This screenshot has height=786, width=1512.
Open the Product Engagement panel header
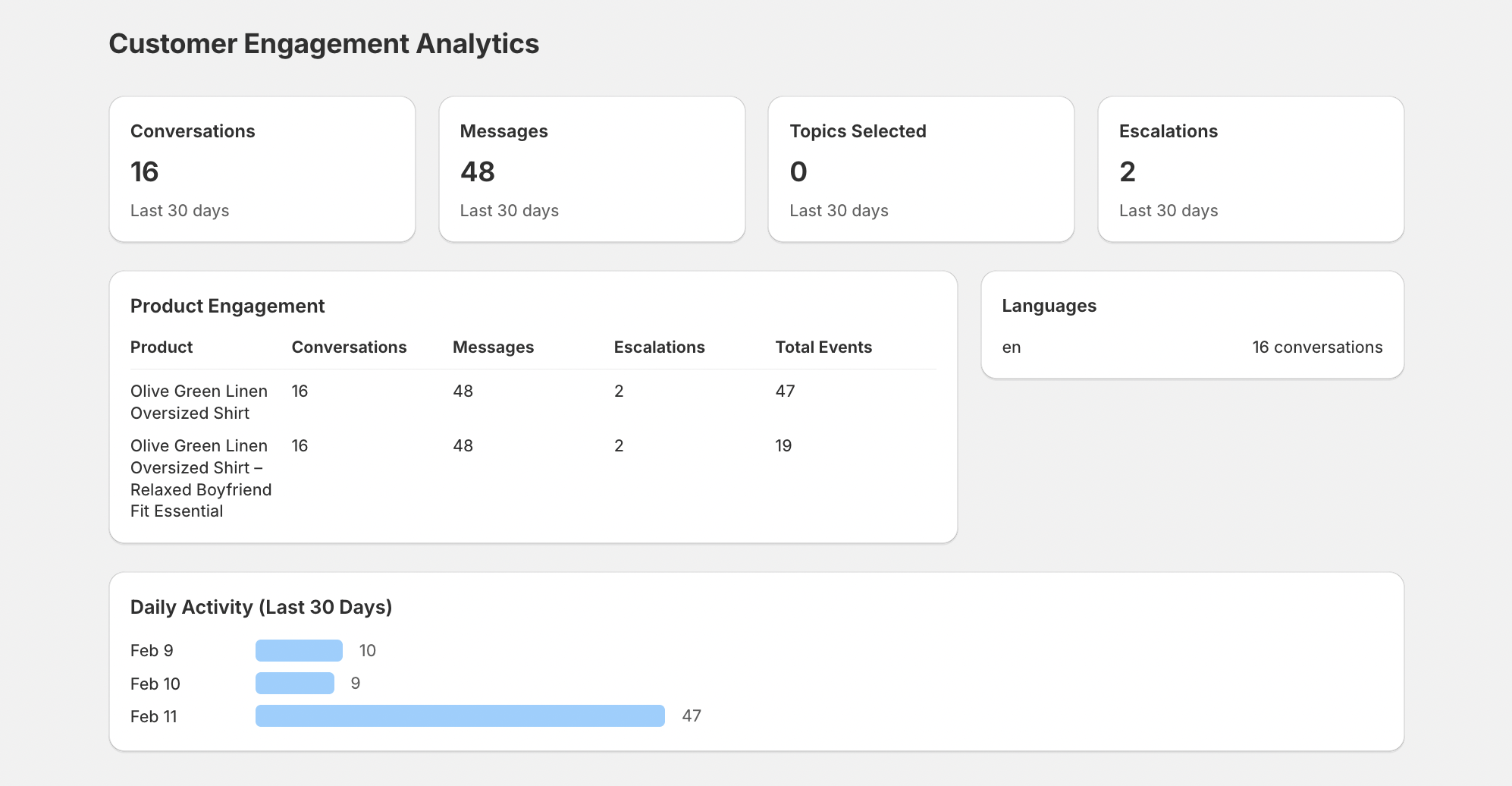[227, 306]
